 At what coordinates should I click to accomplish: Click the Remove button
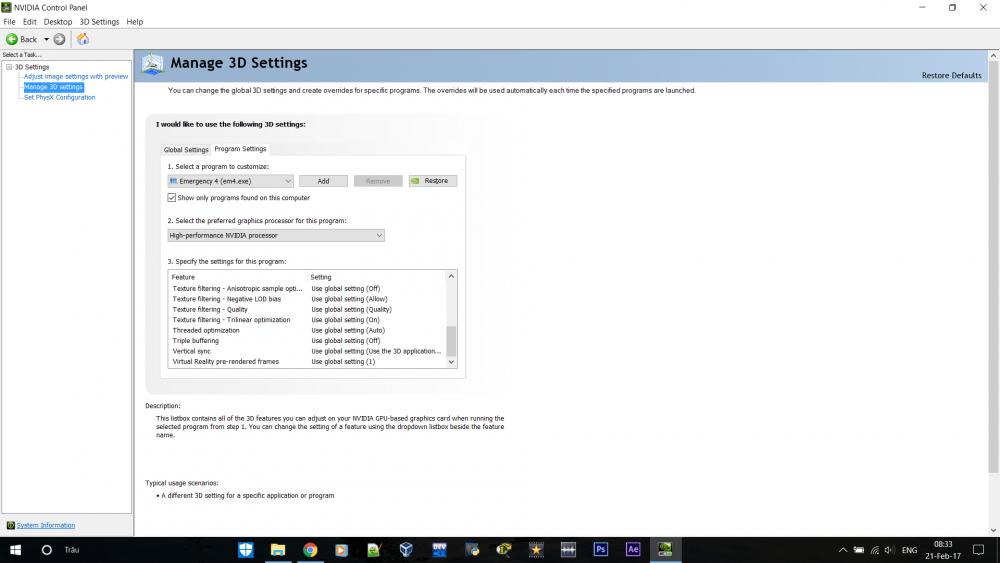point(378,181)
